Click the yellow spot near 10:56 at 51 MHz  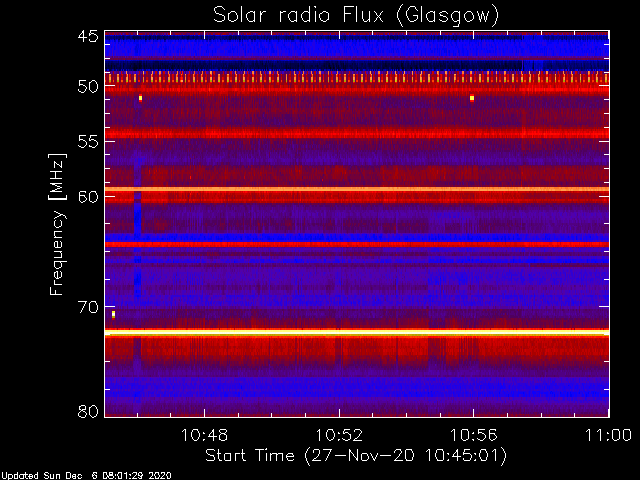pyautogui.click(x=472, y=98)
